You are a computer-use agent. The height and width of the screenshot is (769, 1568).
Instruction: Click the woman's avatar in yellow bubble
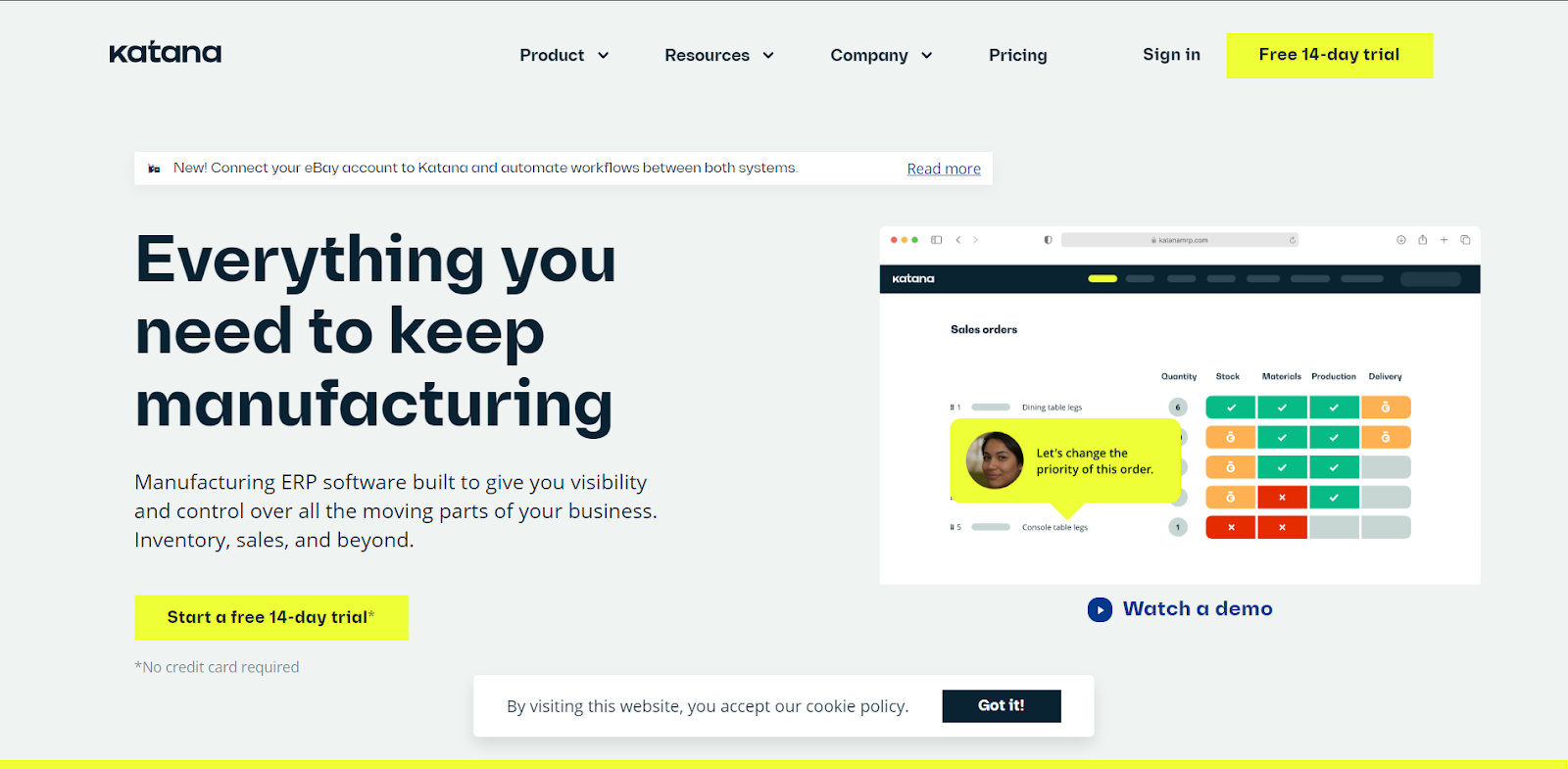995,460
